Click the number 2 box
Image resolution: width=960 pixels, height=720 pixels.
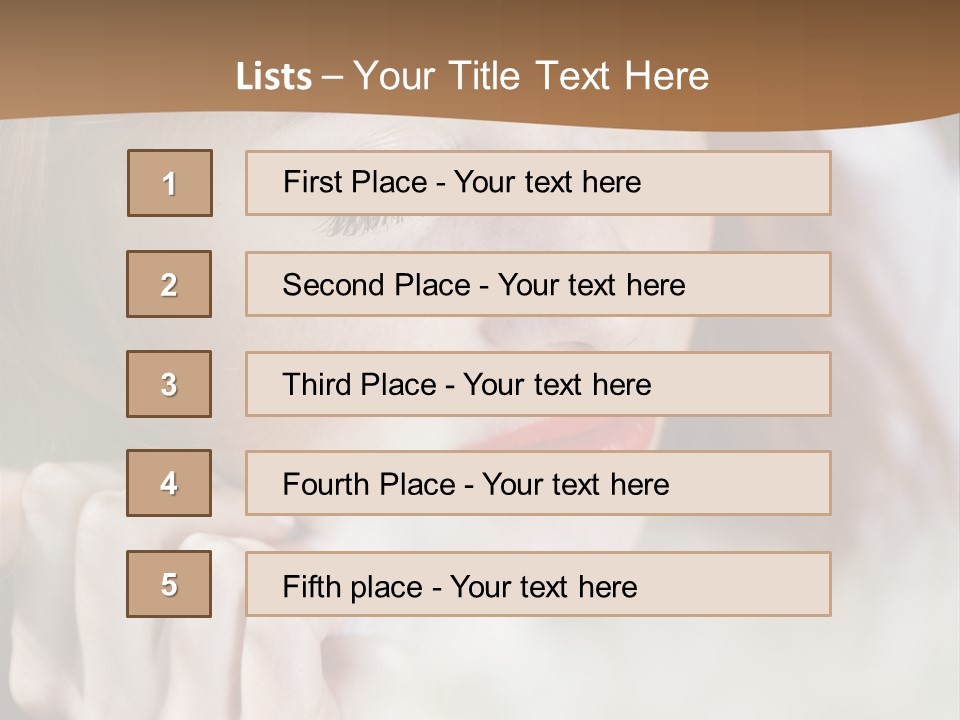169,284
